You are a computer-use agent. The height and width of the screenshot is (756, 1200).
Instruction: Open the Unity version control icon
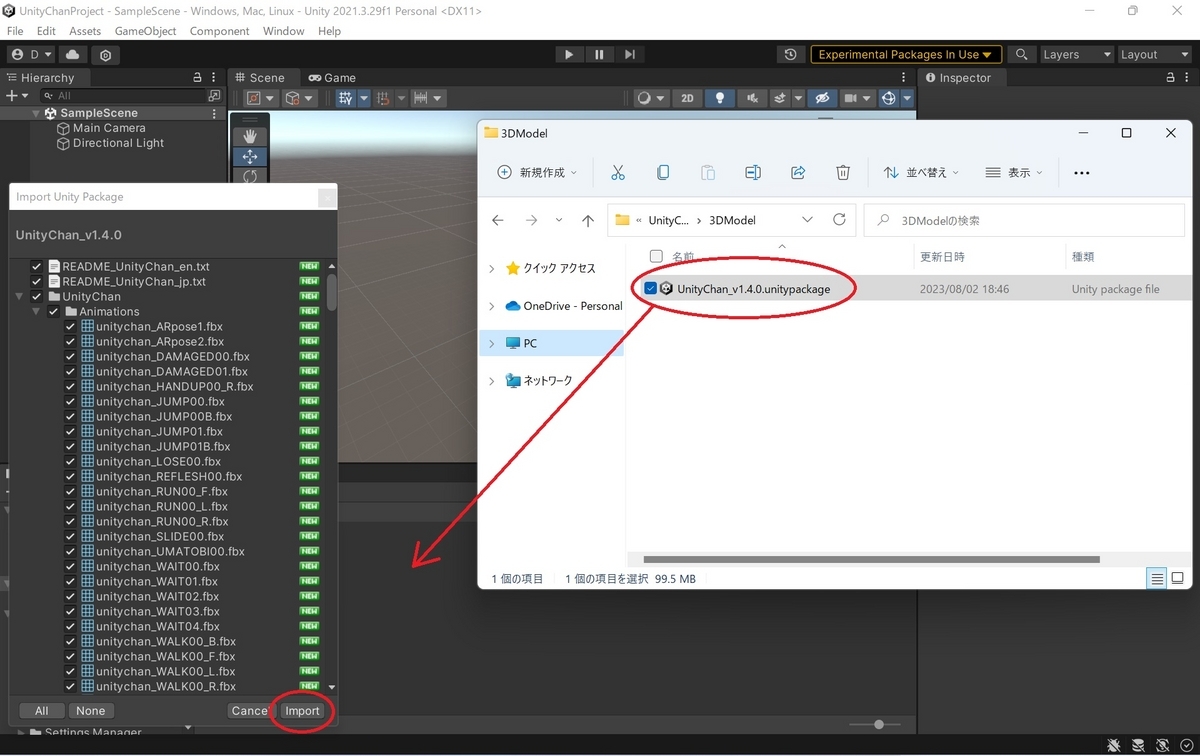tap(106, 55)
